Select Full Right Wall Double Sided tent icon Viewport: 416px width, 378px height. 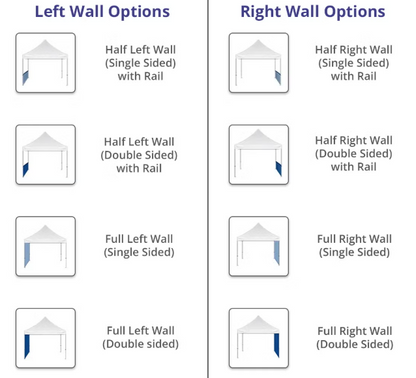259,338
